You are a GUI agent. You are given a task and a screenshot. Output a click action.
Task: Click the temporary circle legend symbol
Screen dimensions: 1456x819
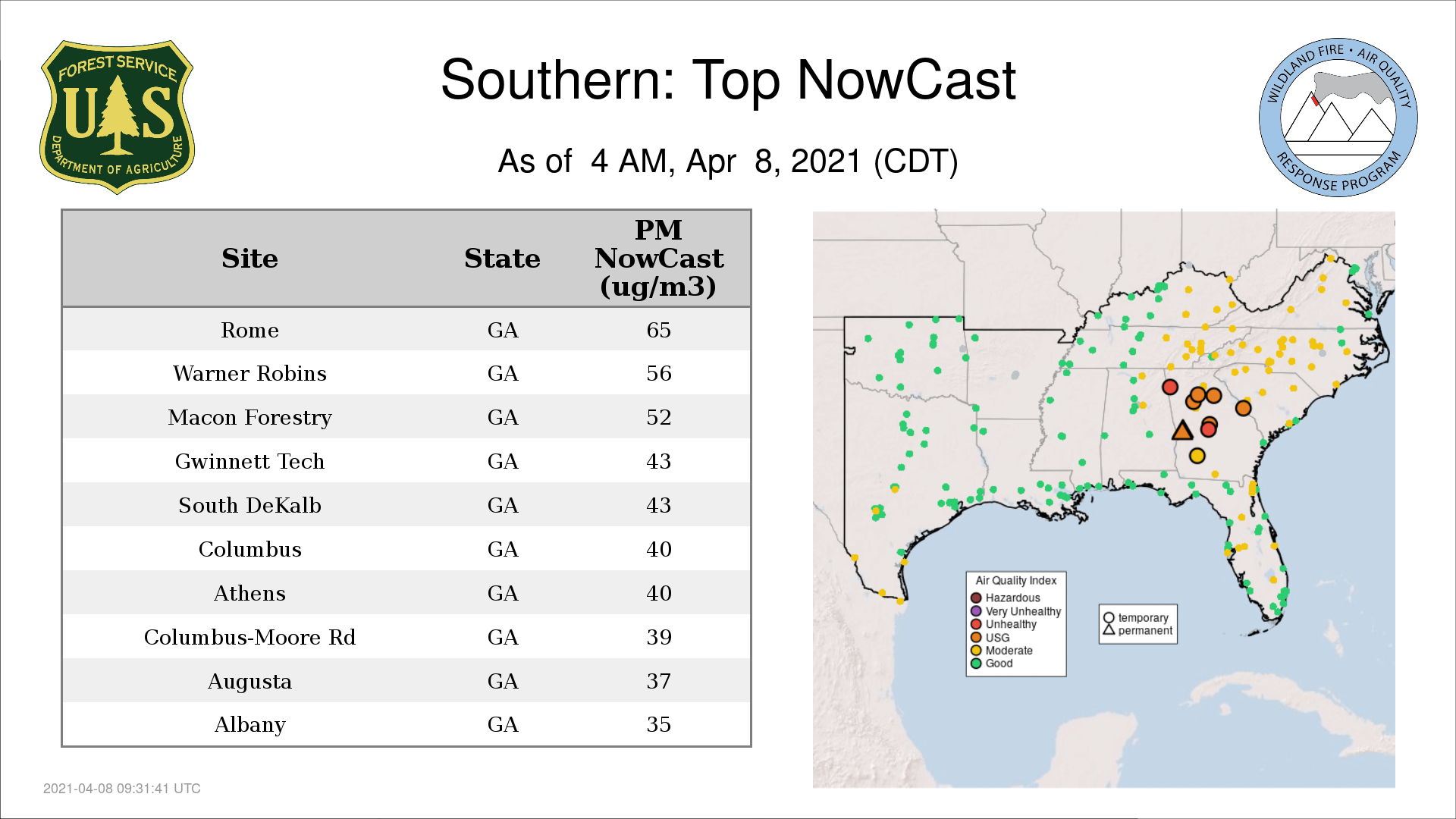click(1109, 617)
